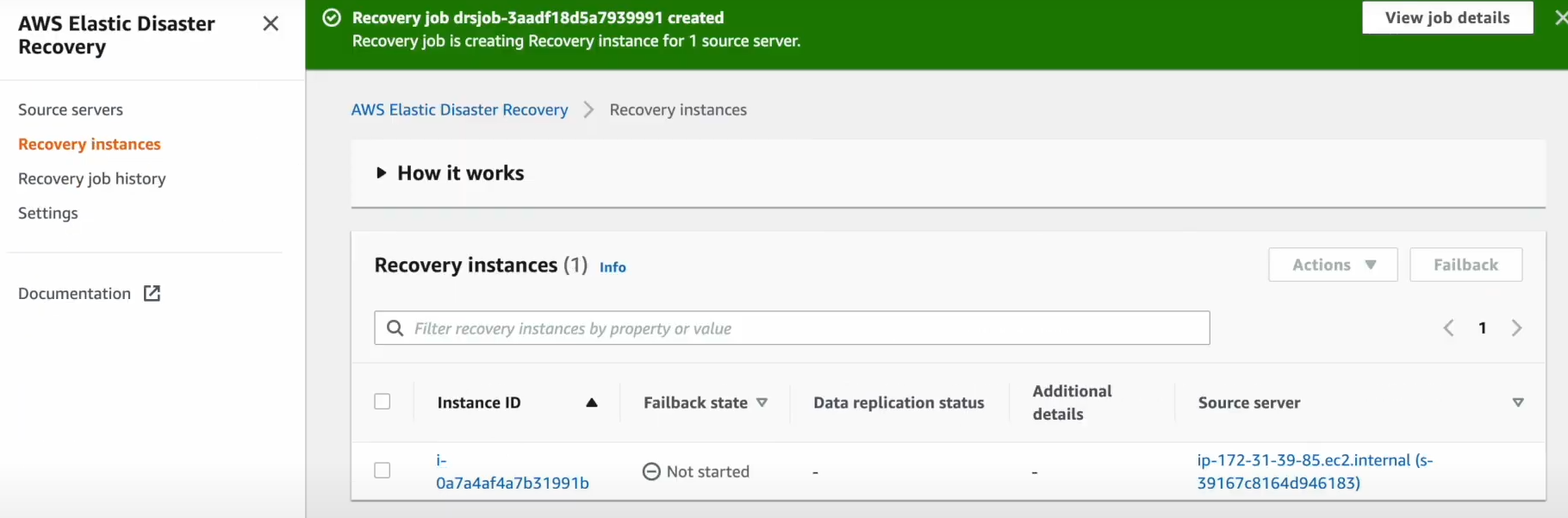Image resolution: width=1568 pixels, height=518 pixels.
Task: Go to AWS Elastic Disaster Recovery breadcrumb
Action: [x=459, y=109]
